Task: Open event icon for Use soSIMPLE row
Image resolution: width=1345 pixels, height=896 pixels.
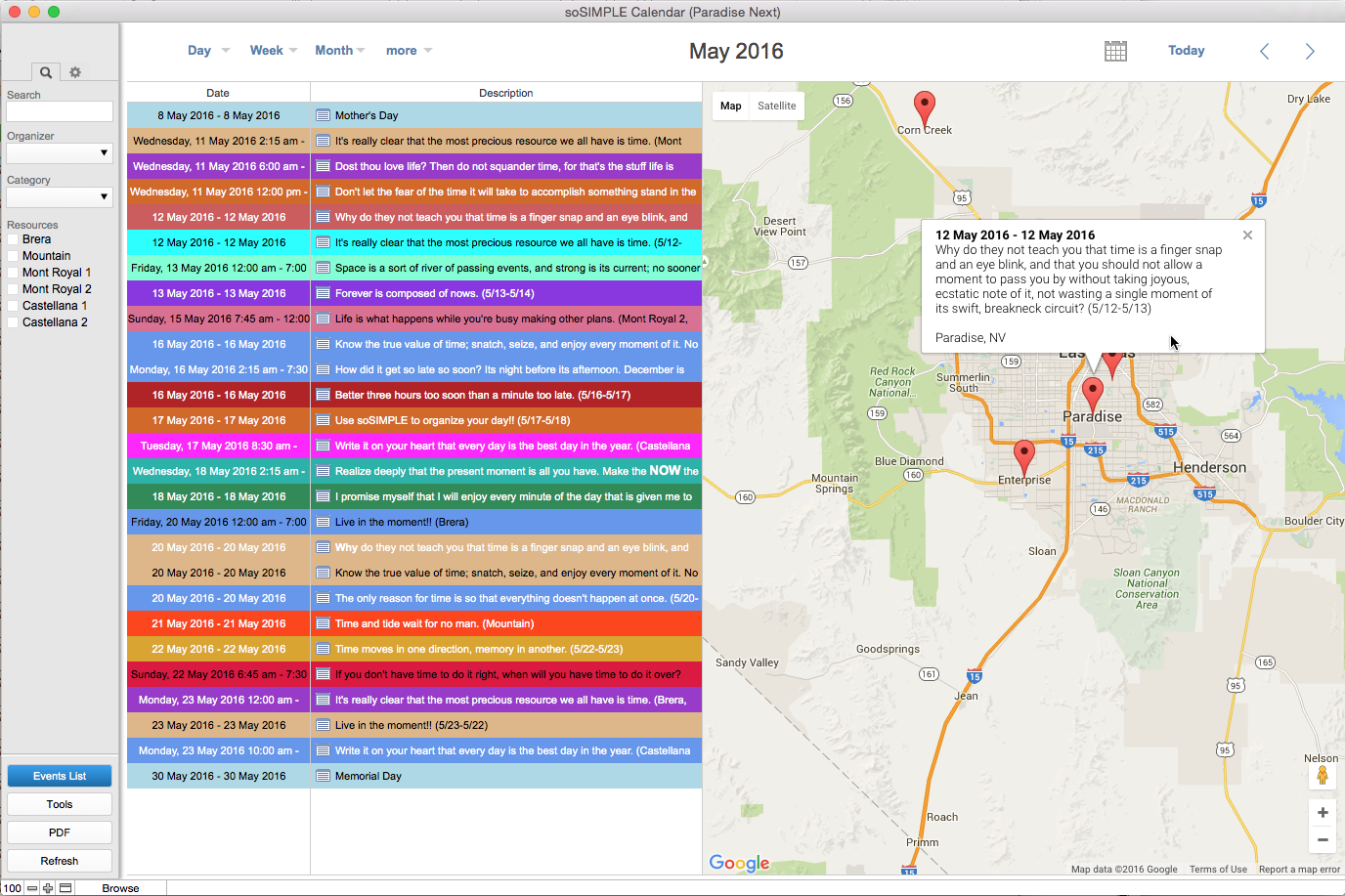Action: click(x=323, y=420)
